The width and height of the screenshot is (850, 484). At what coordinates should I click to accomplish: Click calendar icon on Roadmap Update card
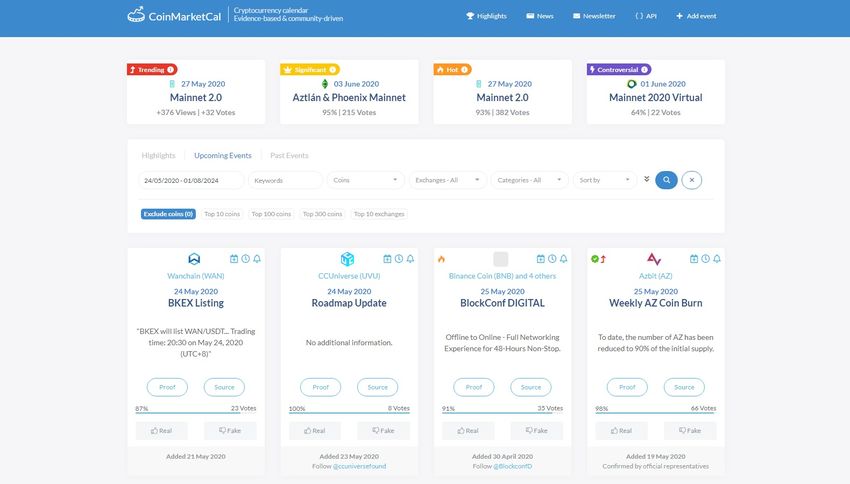(x=387, y=259)
